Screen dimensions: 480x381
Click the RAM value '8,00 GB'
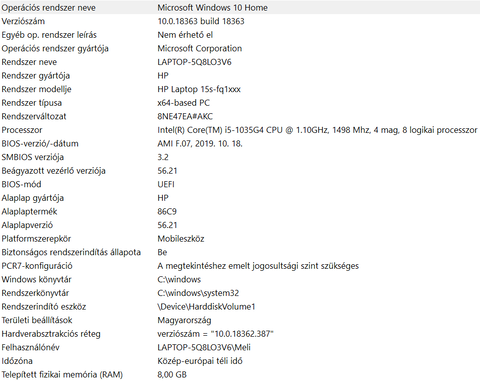tap(172, 375)
